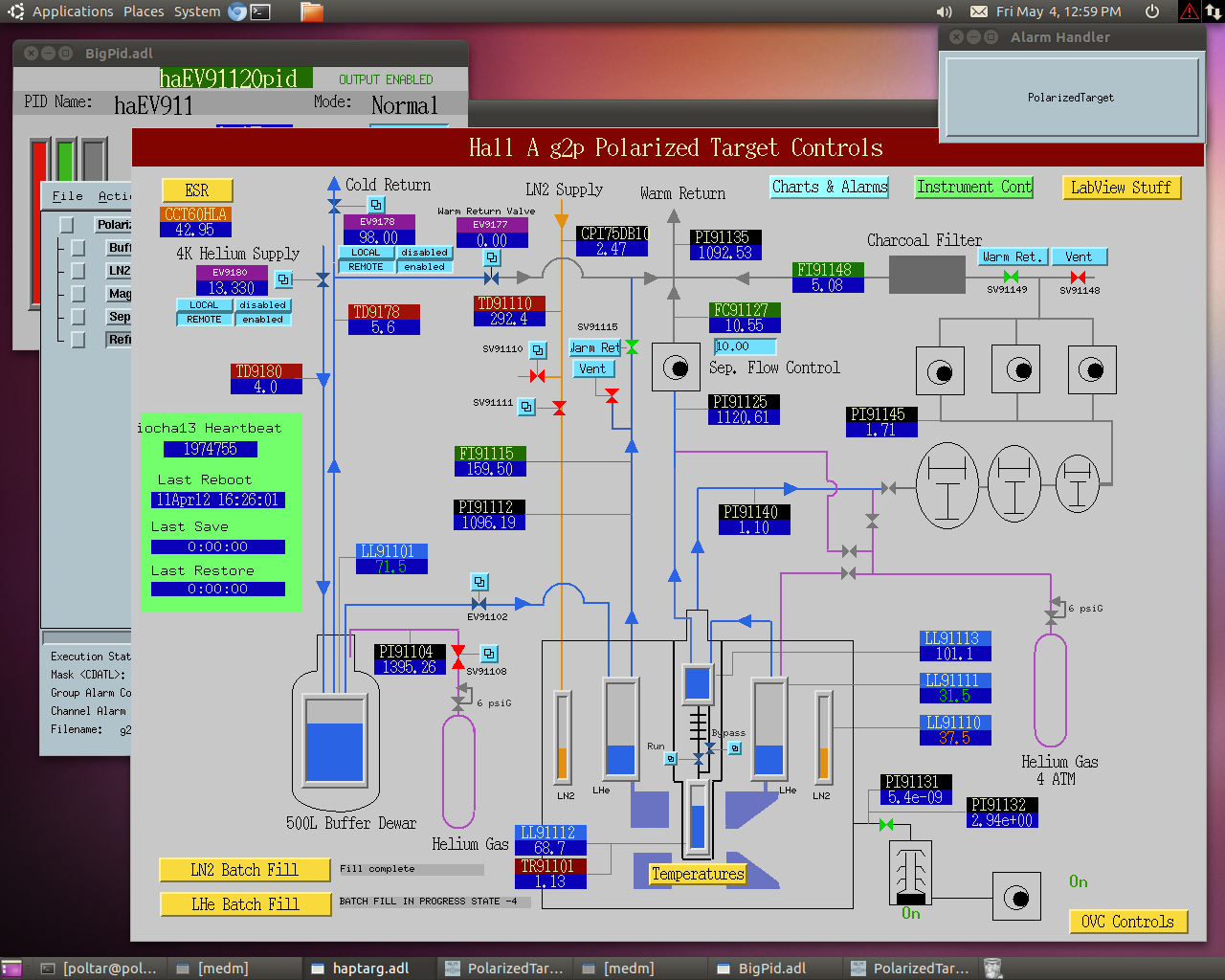Click the PolarizedTarget button in Alarm Handler
This screenshot has width=1225, height=980.
tap(1071, 97)
